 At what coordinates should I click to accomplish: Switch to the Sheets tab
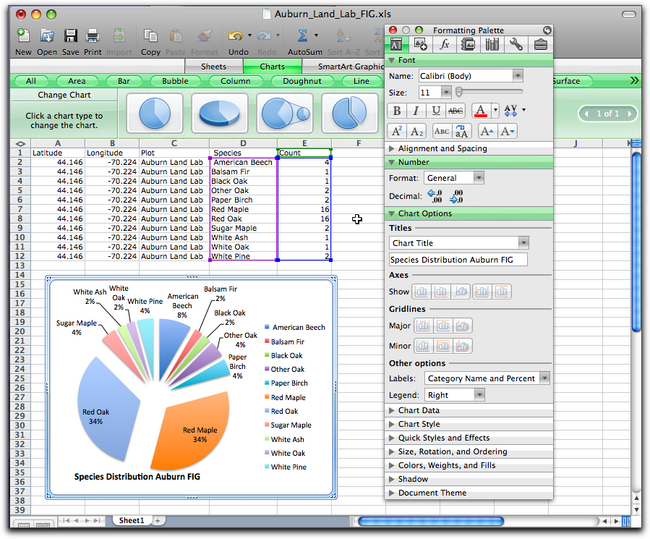click(214, 67)
